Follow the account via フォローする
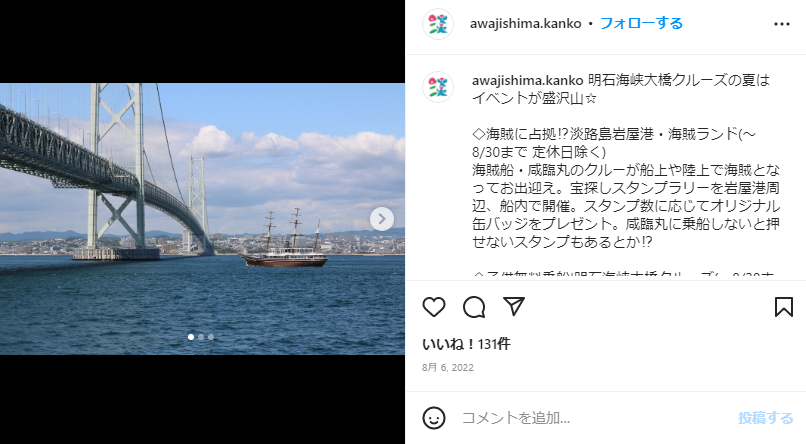Image resolution: width=806 pixels, height=444 pixels. tap(641, 23)
